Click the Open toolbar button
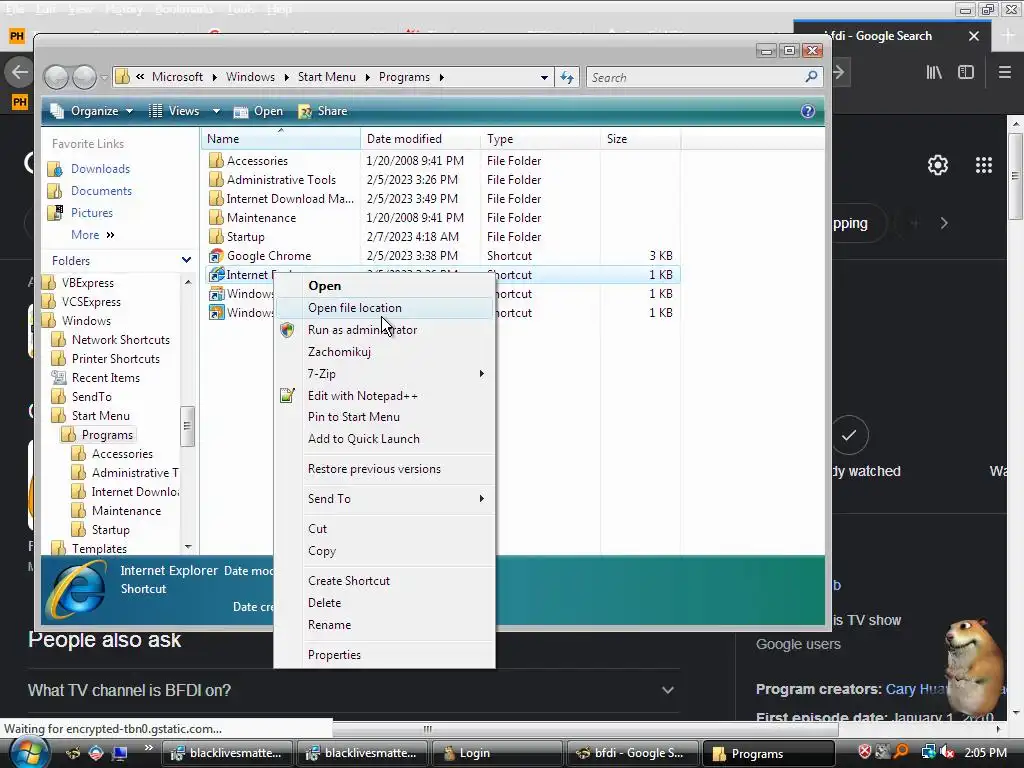The height and width of the screenshot is (768, 1024). pyautogui.click(x=258, y=111)
